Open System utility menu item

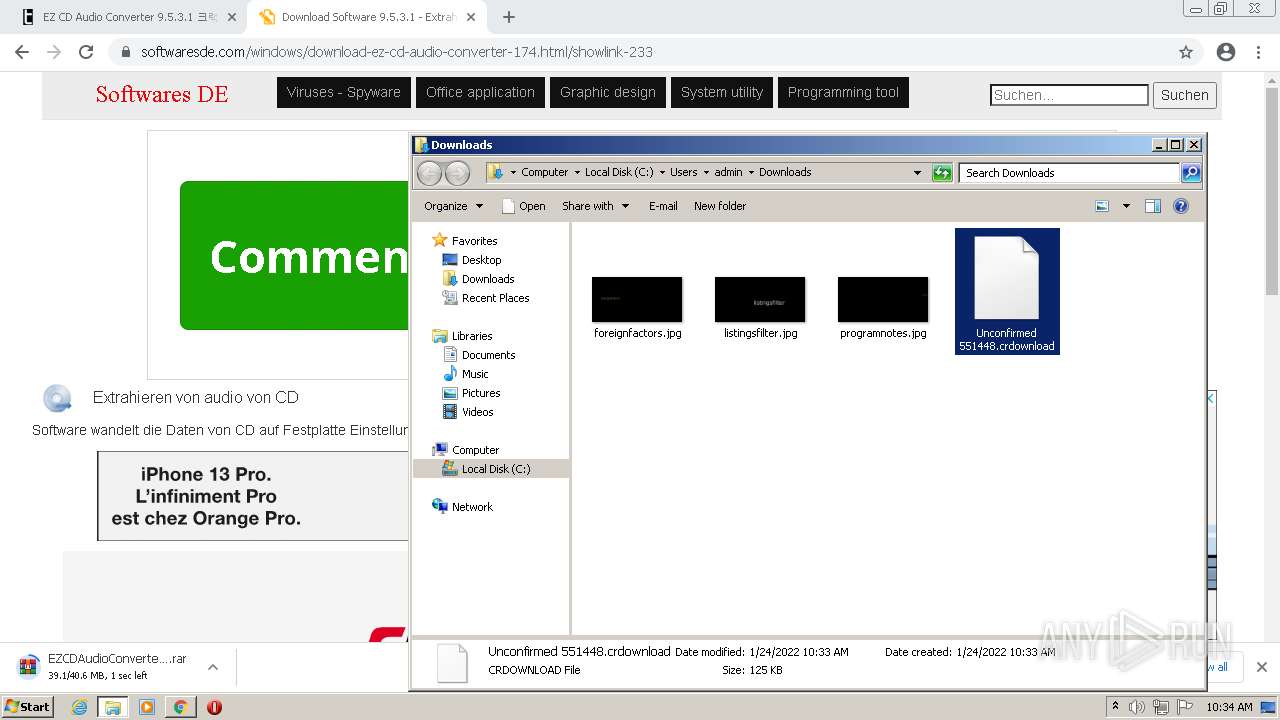click(722, 92)
